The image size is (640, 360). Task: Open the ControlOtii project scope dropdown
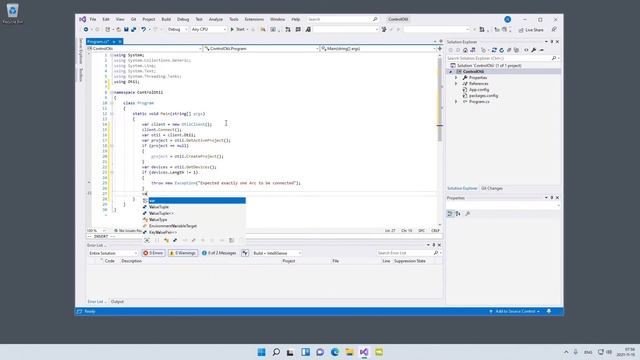[144, 49]
